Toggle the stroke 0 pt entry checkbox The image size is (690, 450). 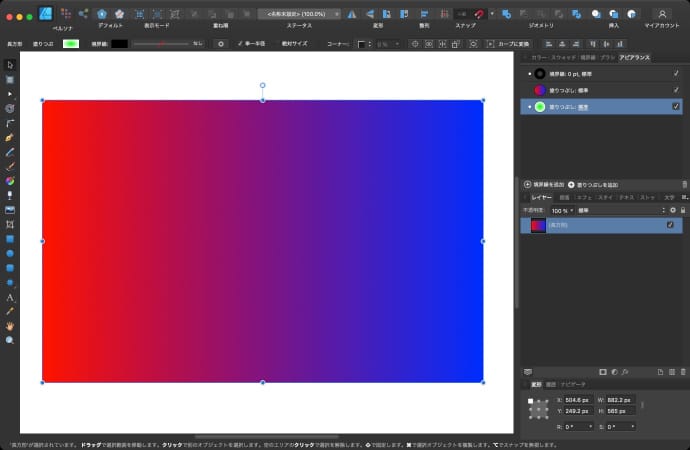677,73
